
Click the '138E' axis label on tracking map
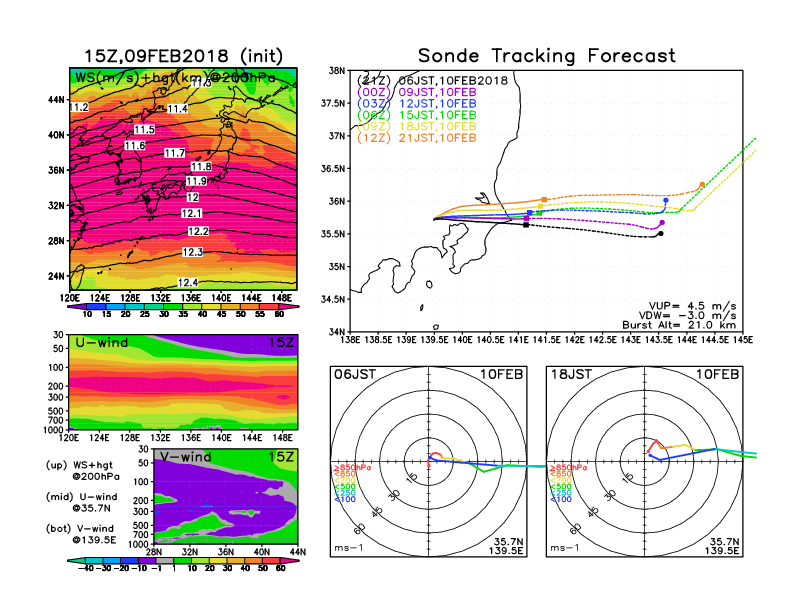[x=350, y=340]
